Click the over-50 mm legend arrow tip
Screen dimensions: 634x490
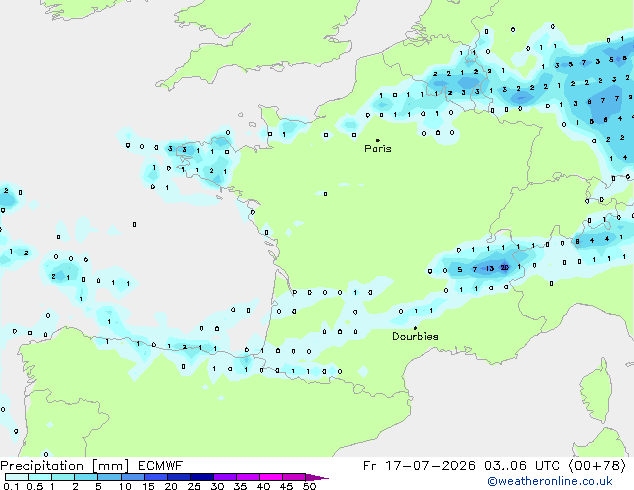(x=317, y=477)
